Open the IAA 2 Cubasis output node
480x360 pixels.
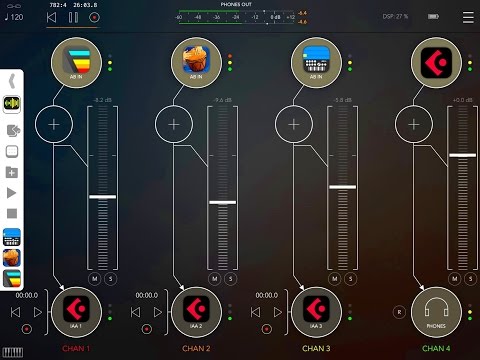click(196, 312)
